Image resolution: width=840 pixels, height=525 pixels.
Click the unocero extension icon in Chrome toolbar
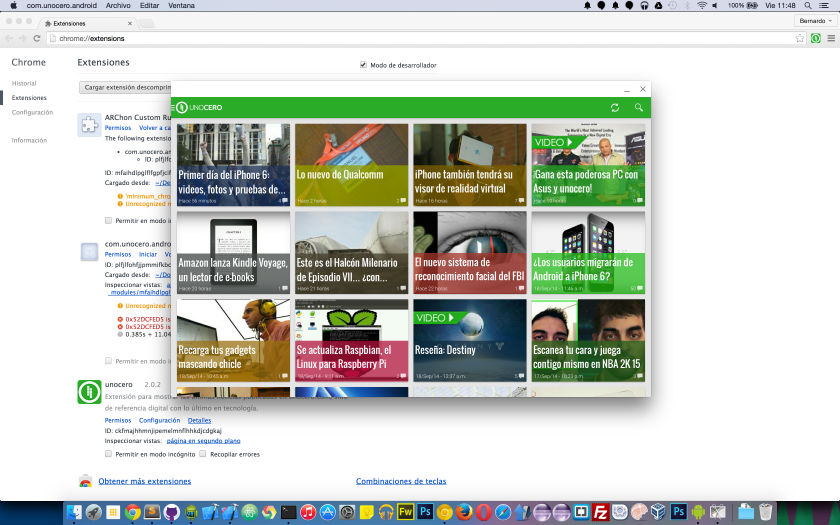point(815,38)
